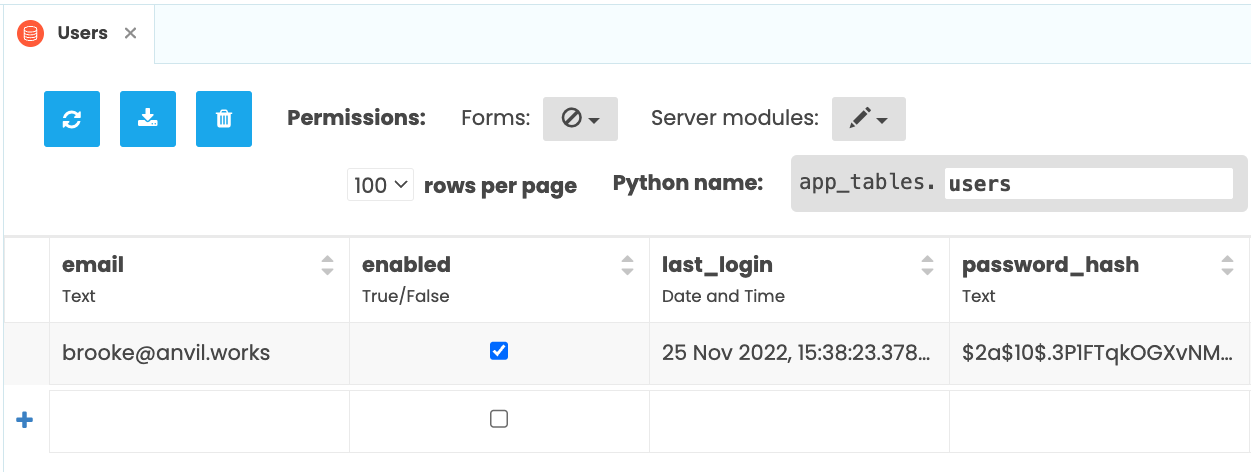Close the Users tab
This screenshot has width=1251, height=472.
pos(130,34)
